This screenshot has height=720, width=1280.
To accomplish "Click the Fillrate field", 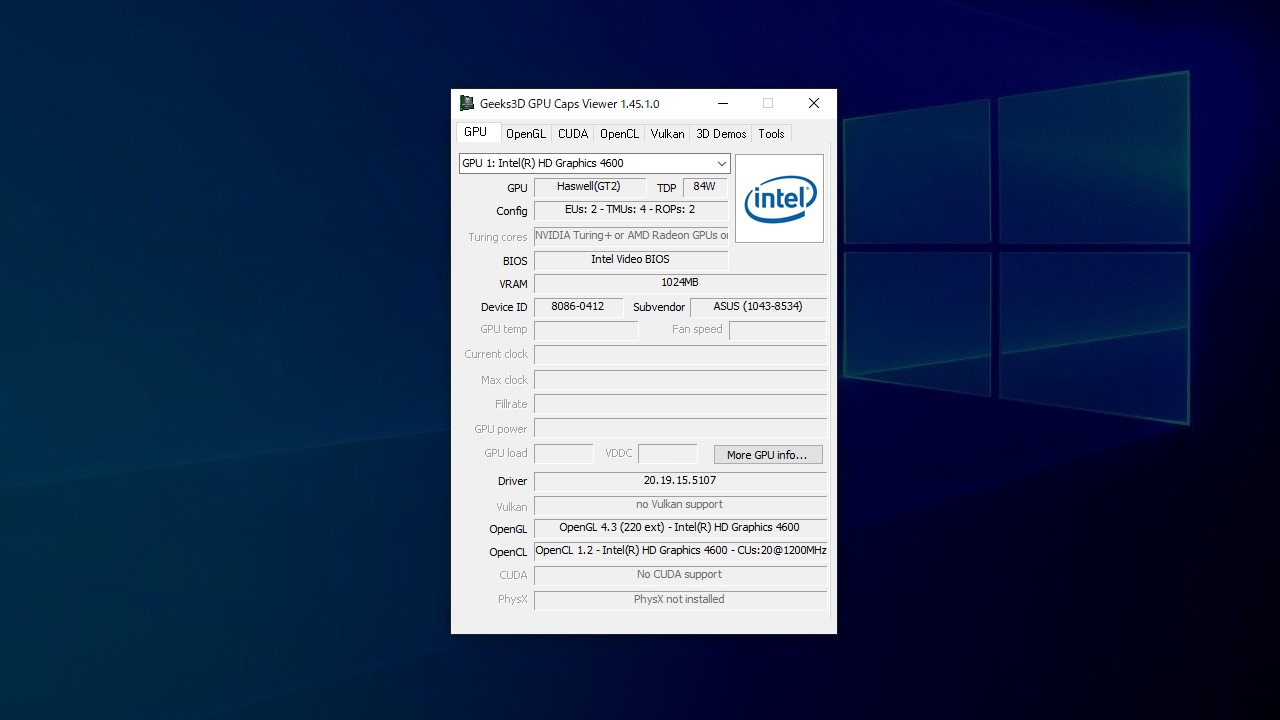I will coord(680,404).
